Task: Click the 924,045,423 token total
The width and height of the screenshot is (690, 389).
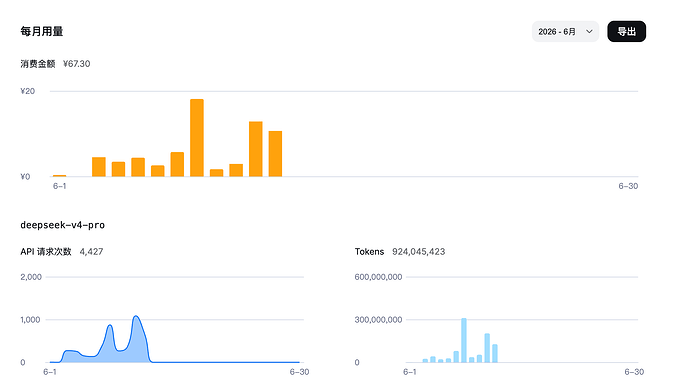Action: 418,252
